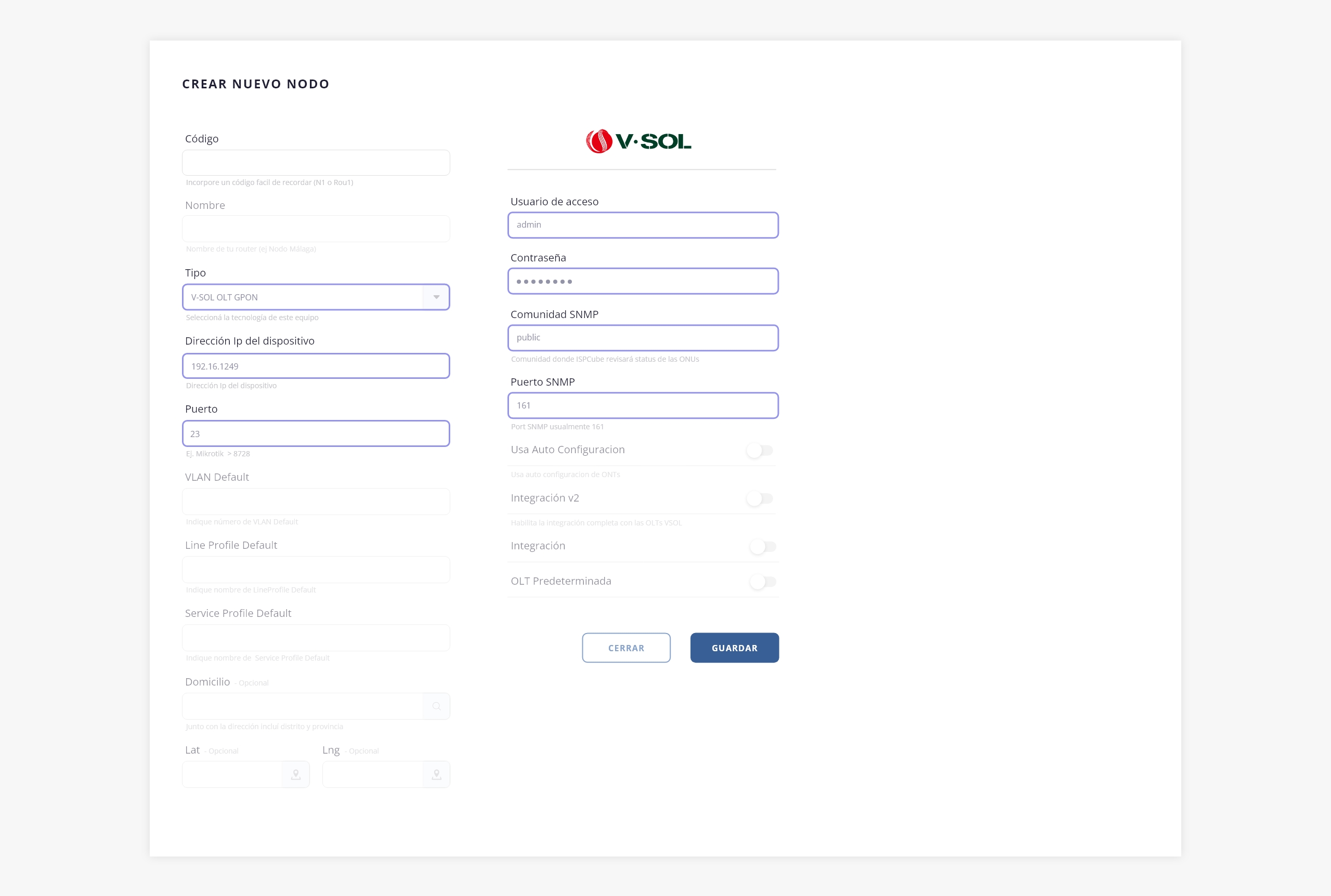Click into the Nombre text field
Screen dimensions: 1331x896
click(316, 229)
